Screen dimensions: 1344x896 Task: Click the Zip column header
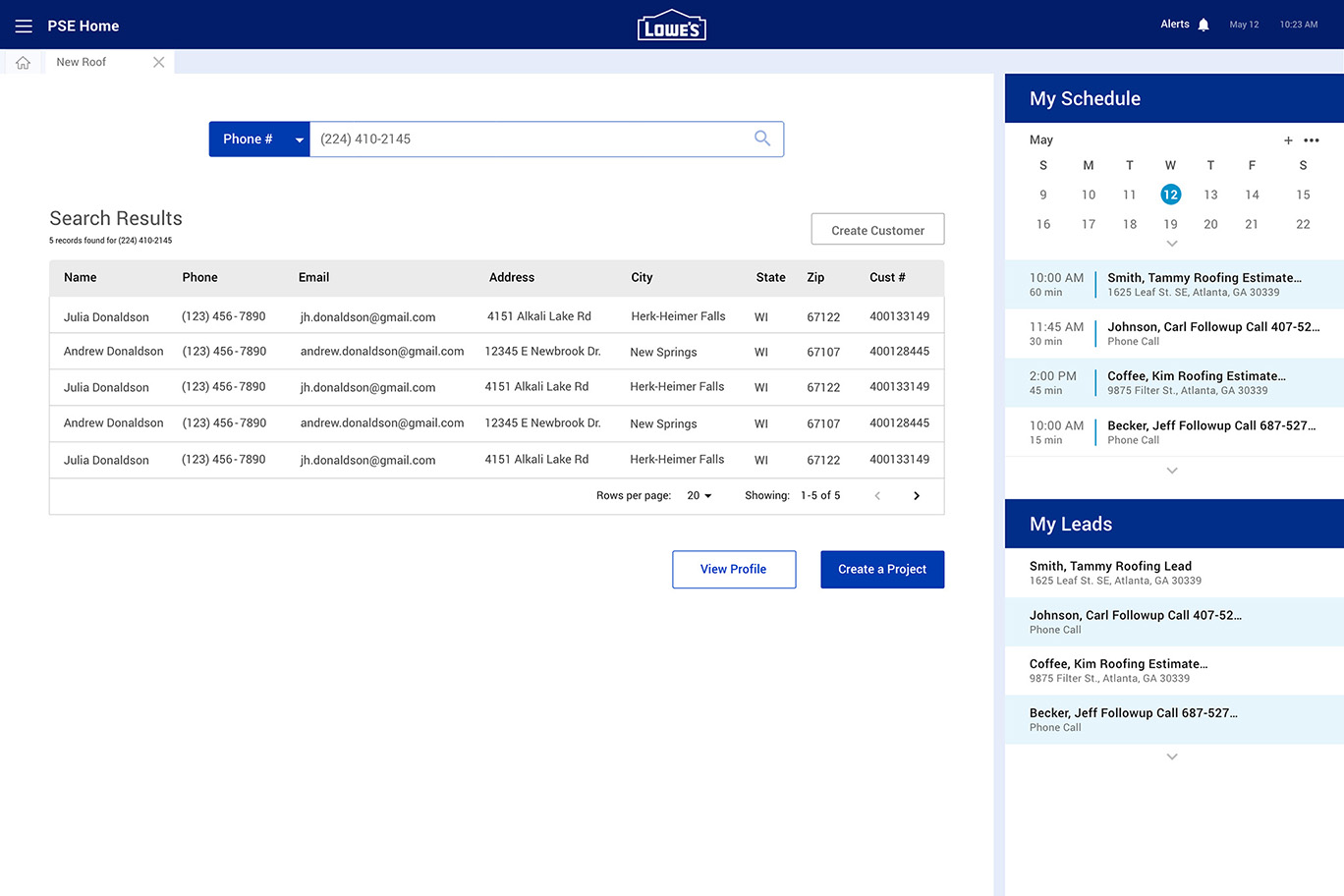coord(815,278)
